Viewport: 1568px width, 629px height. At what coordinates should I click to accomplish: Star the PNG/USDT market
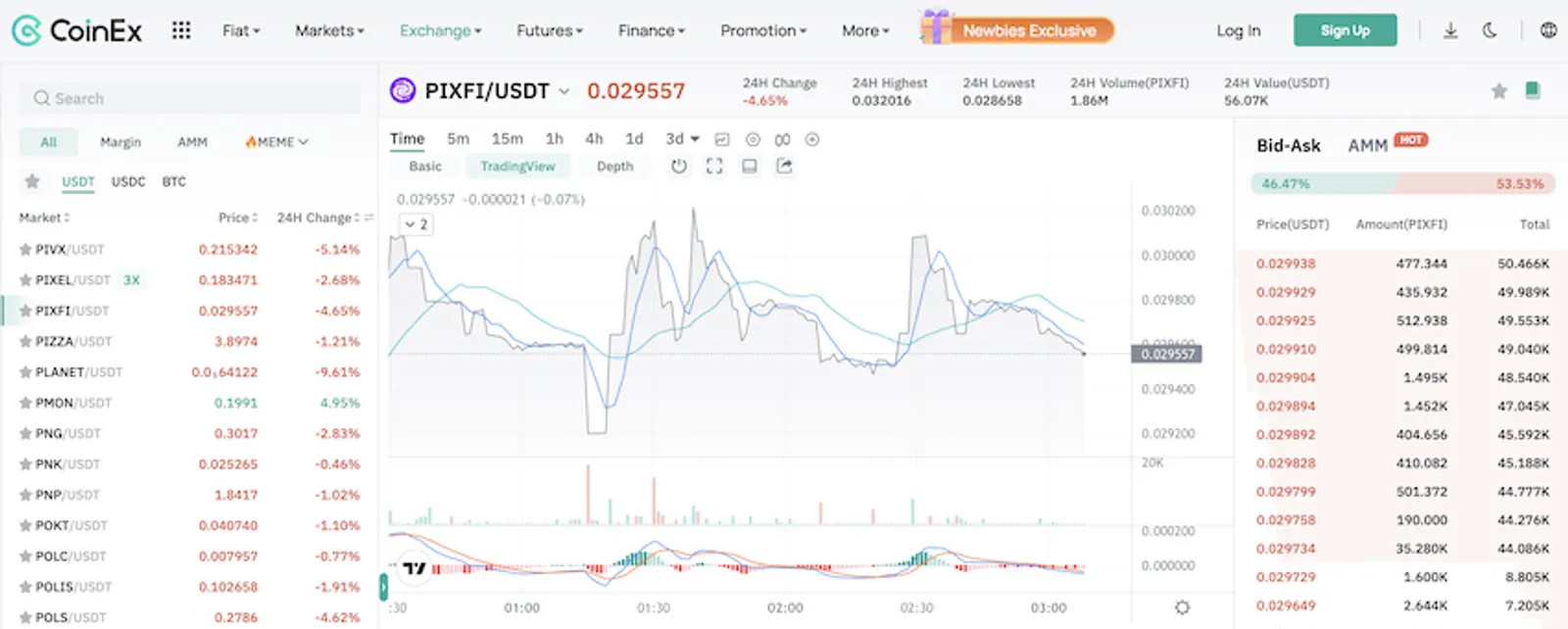coord(25,433)
